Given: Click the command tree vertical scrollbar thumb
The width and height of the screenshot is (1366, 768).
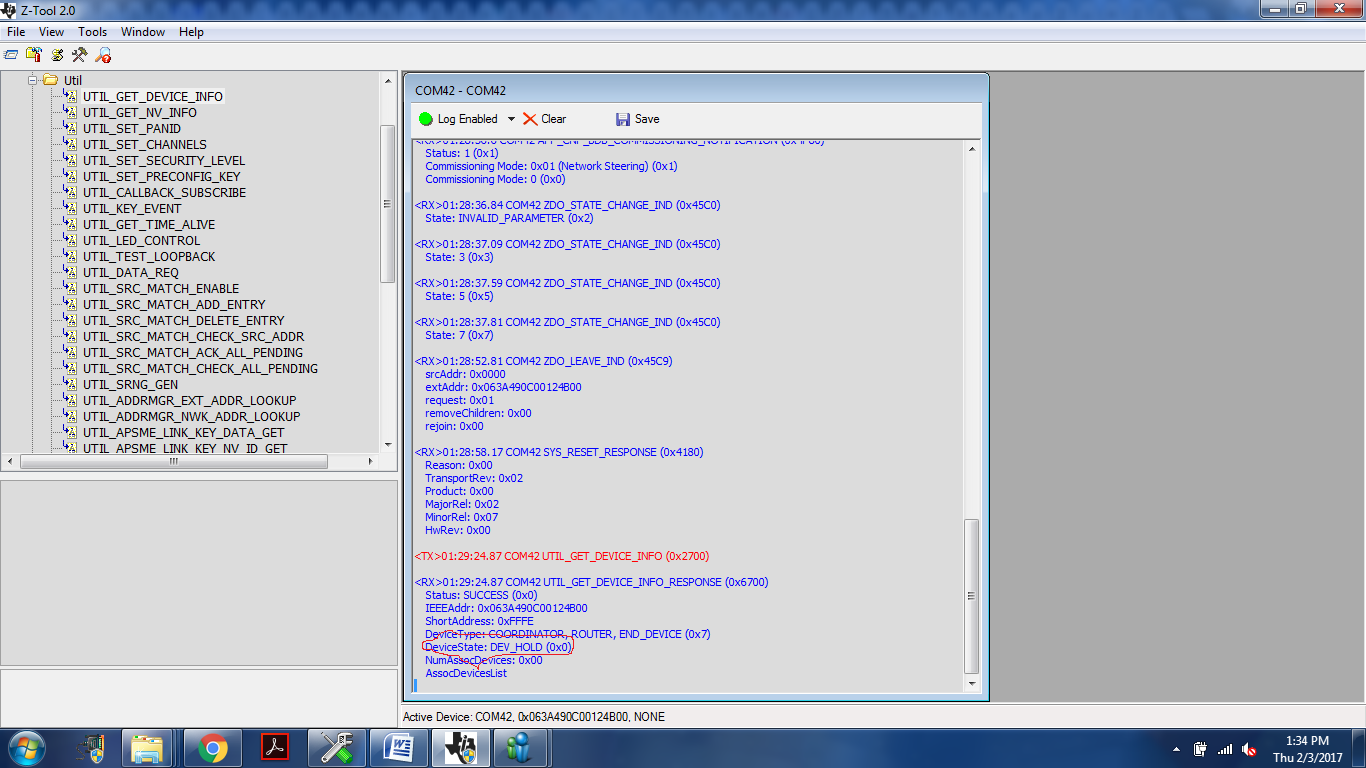Looking at the screenshot, I should (388, 204).
